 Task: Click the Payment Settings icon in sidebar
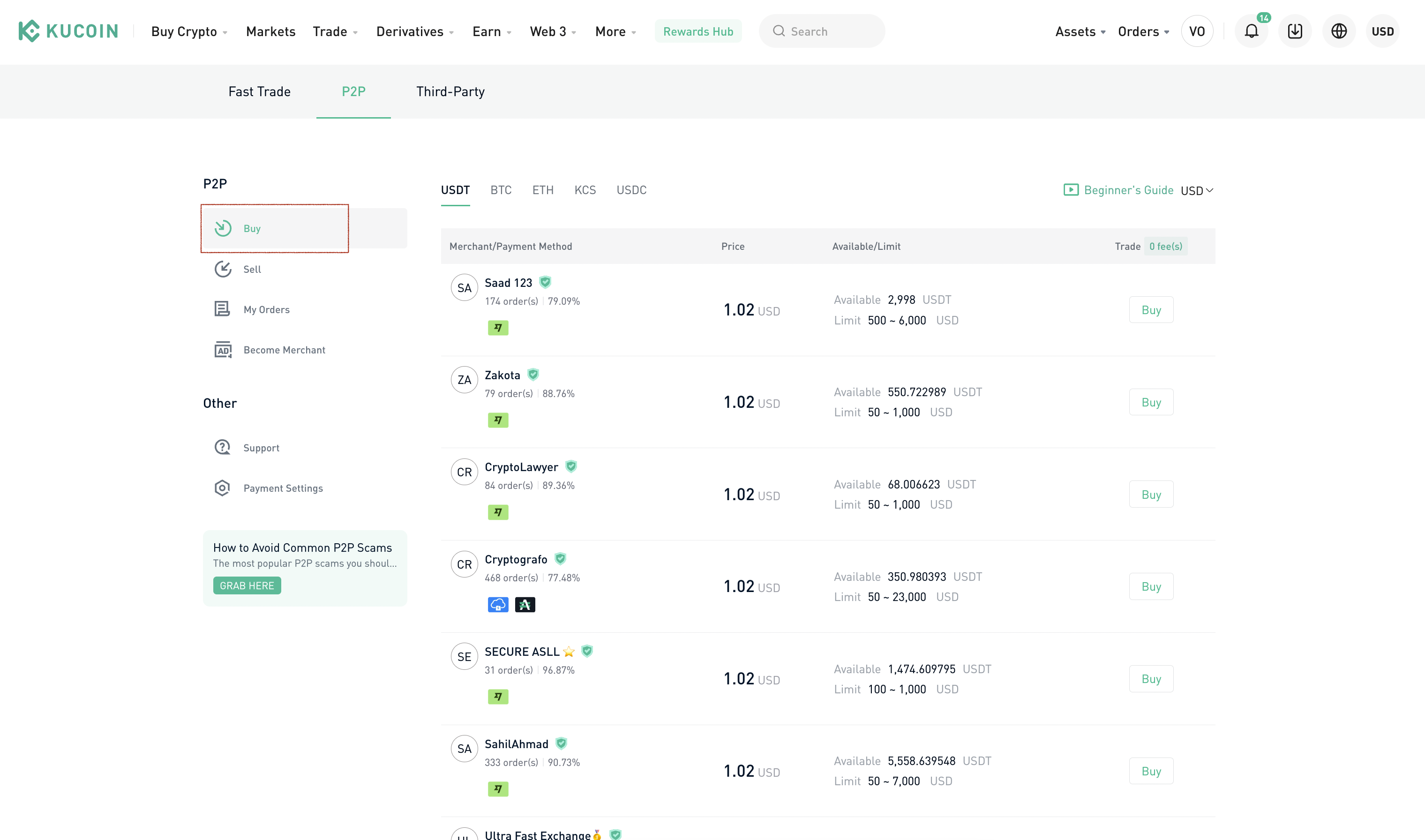coord(222,488)
